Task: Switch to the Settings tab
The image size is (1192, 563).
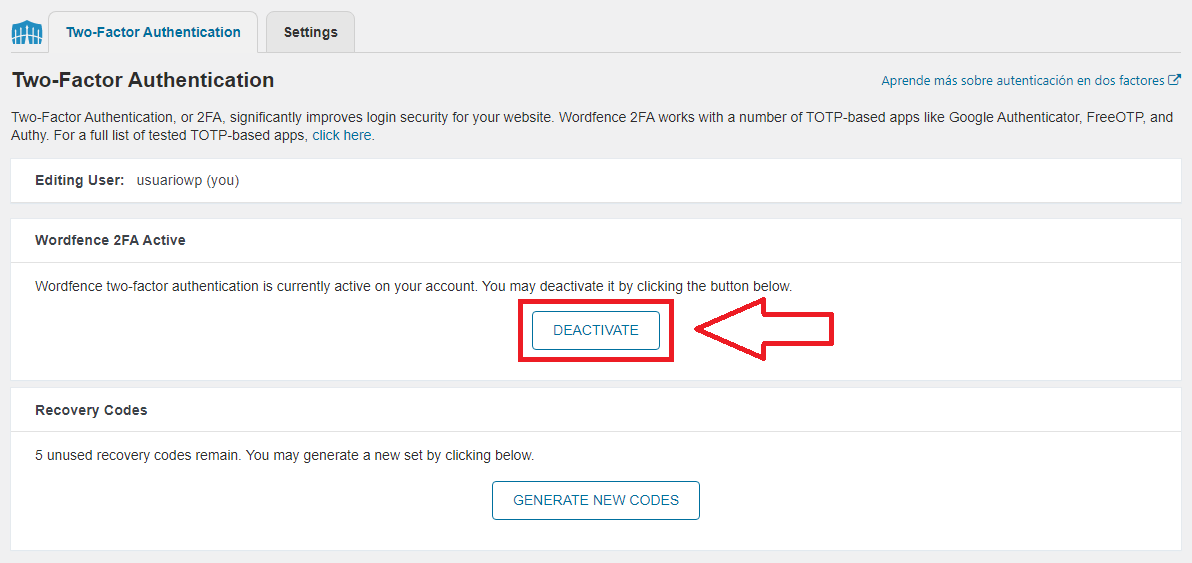Action: [x=310, y=32]
